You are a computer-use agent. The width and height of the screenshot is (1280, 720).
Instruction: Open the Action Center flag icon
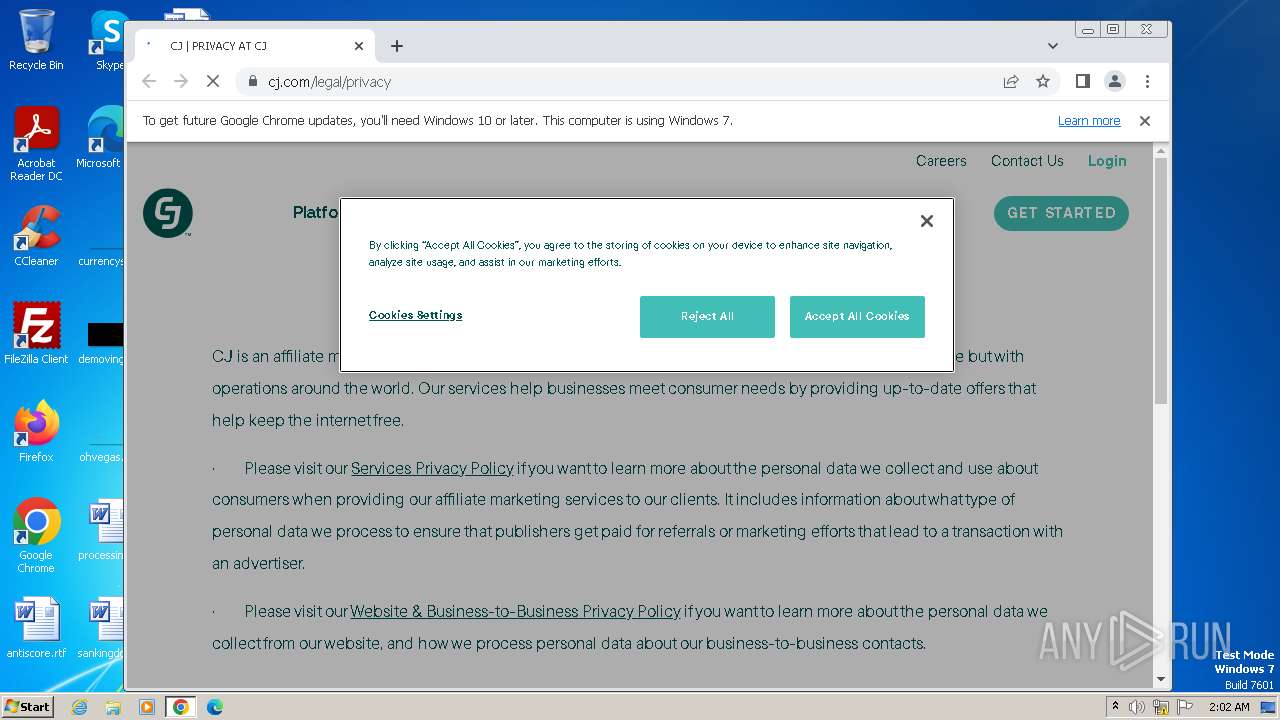tap(1184, 707)
